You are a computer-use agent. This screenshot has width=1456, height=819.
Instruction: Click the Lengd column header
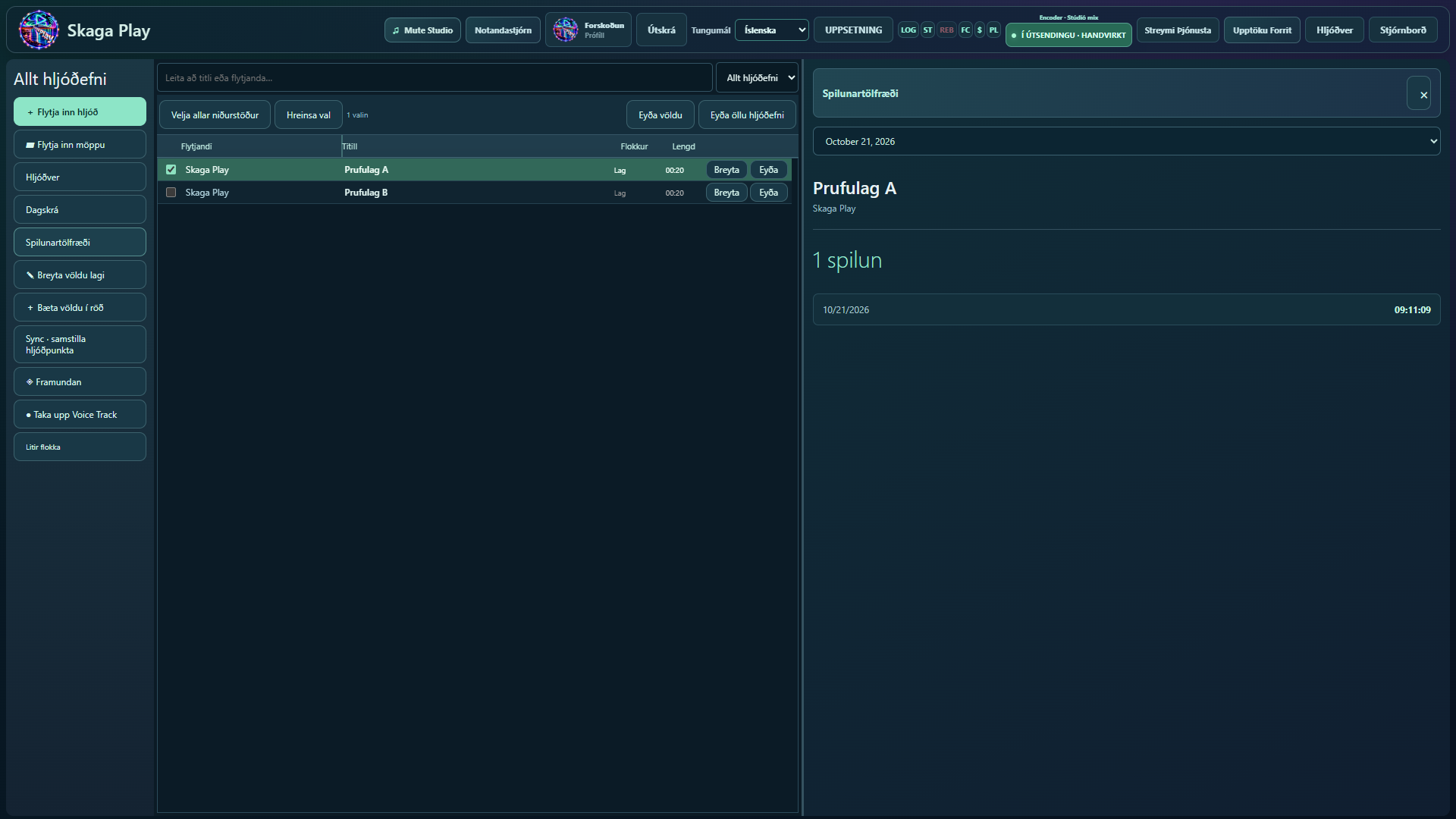(x=683, y=146)
